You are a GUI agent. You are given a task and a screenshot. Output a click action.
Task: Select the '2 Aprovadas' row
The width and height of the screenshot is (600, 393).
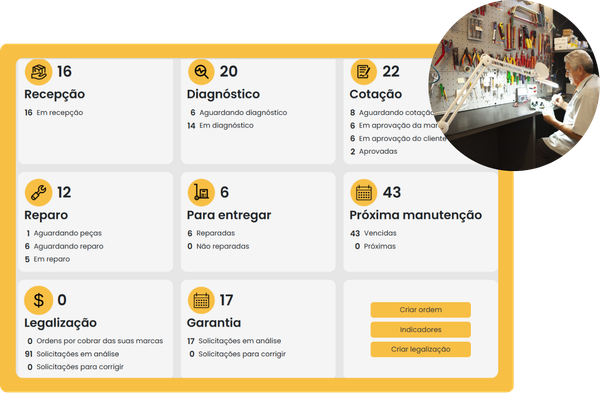point(373,152)
